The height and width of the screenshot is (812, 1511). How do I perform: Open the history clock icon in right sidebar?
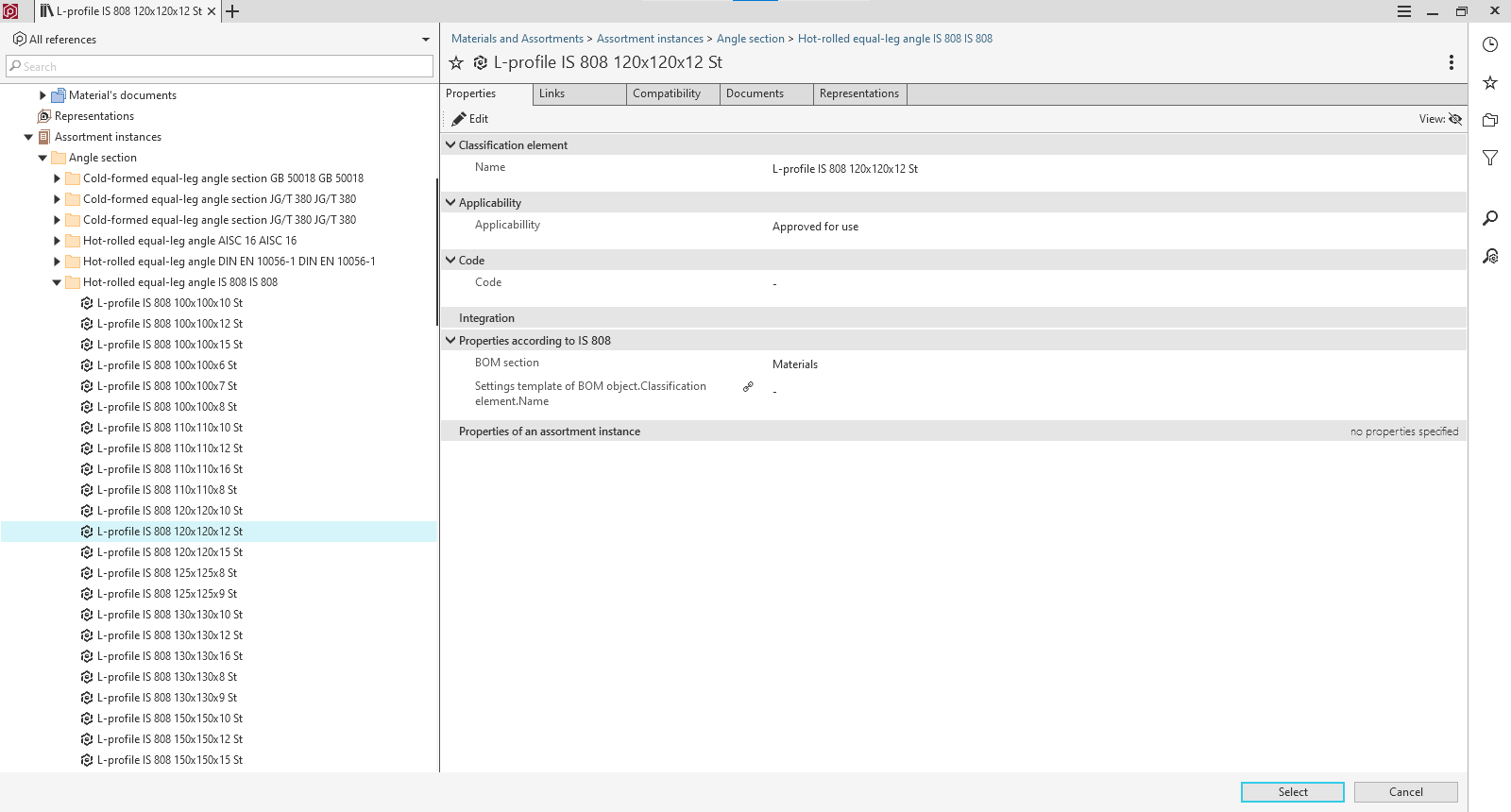(x=1490, y=44)
